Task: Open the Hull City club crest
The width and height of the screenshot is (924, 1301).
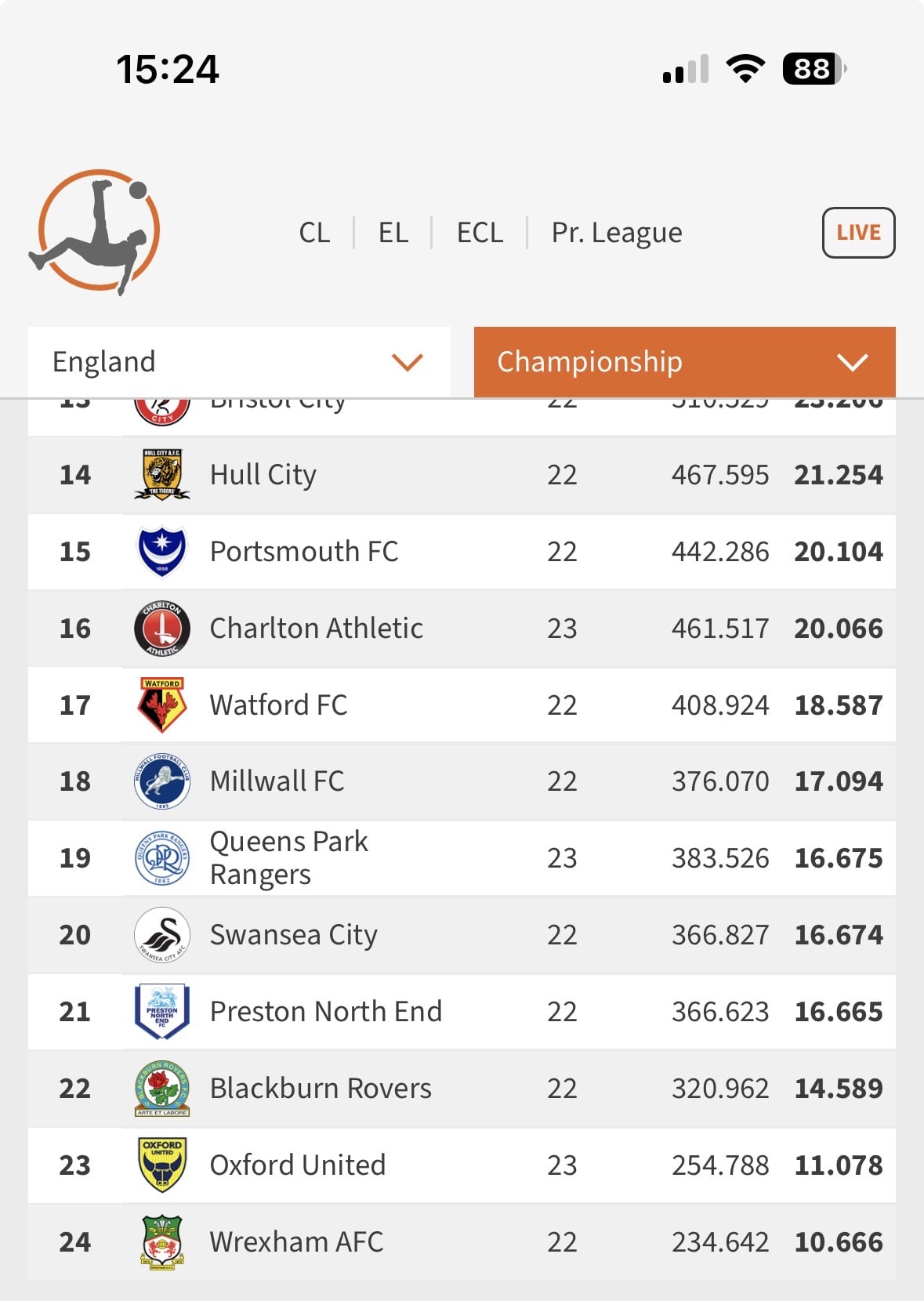Action: [x=162, y=474]
